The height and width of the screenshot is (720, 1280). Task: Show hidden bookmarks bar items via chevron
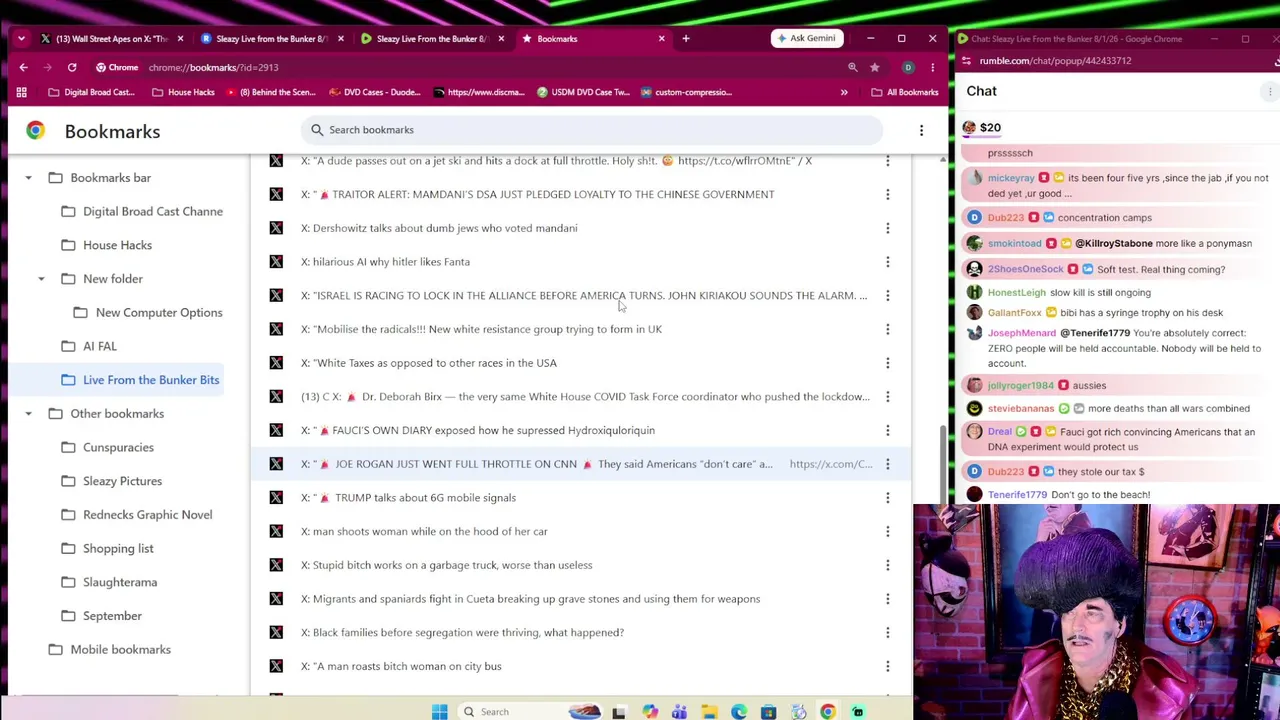[x=844, y=92]
